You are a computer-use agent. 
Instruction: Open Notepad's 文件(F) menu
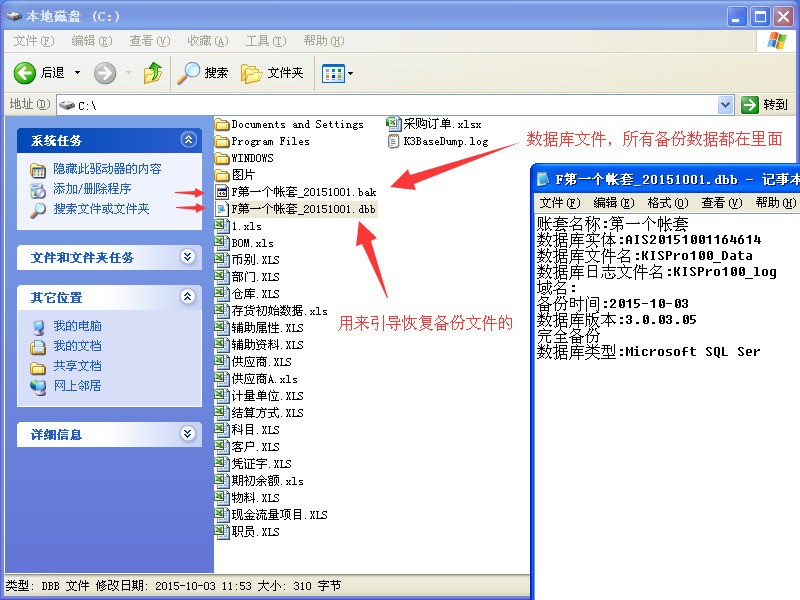560,203
